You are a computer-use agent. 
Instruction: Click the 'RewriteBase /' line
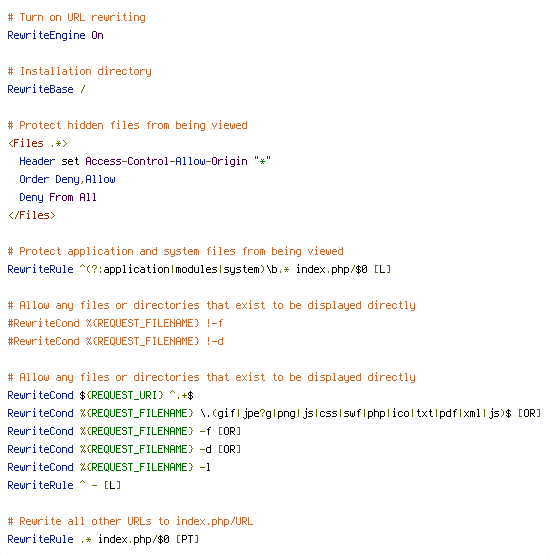46,89
